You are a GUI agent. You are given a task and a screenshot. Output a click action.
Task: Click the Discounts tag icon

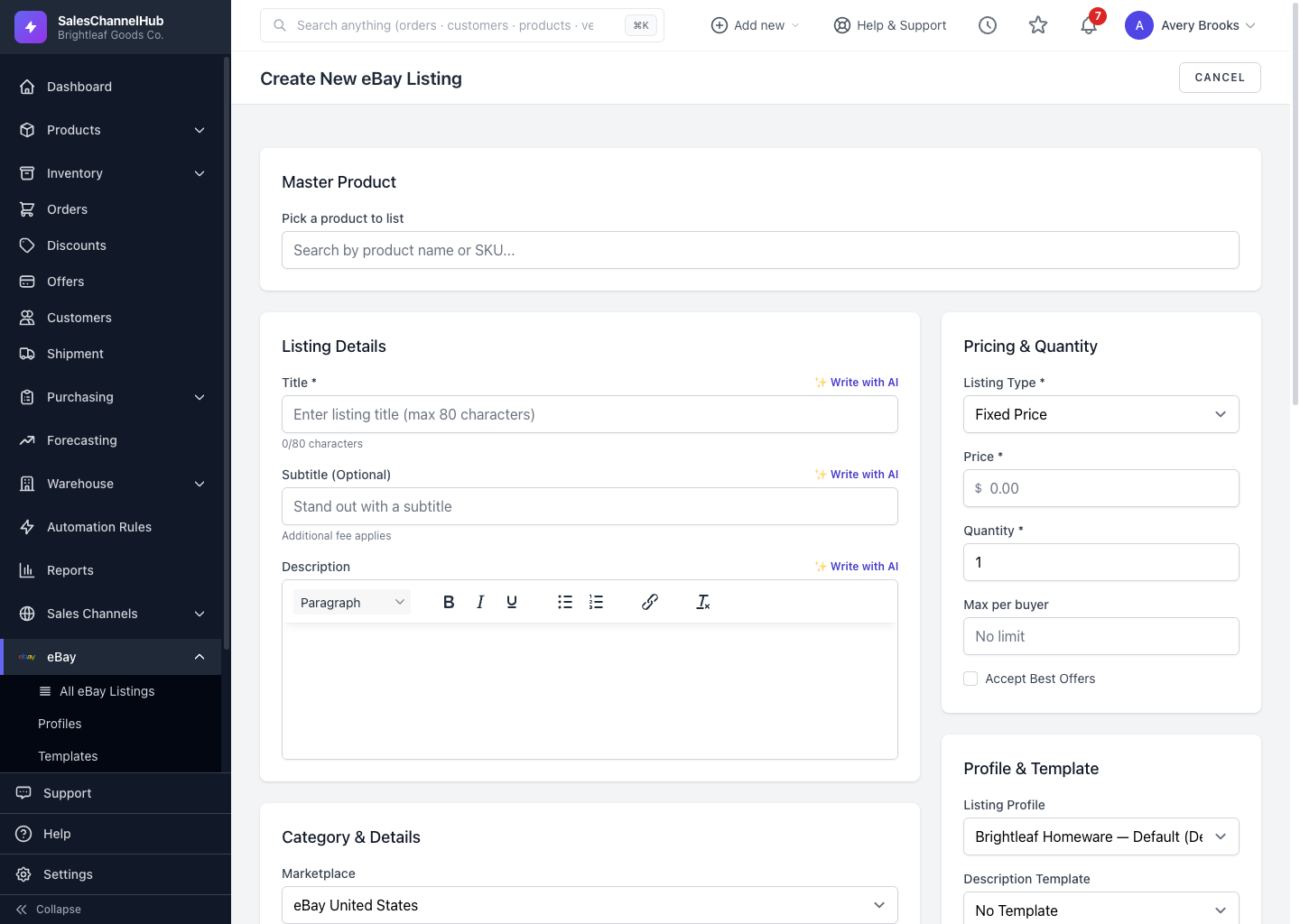[27, 245]
